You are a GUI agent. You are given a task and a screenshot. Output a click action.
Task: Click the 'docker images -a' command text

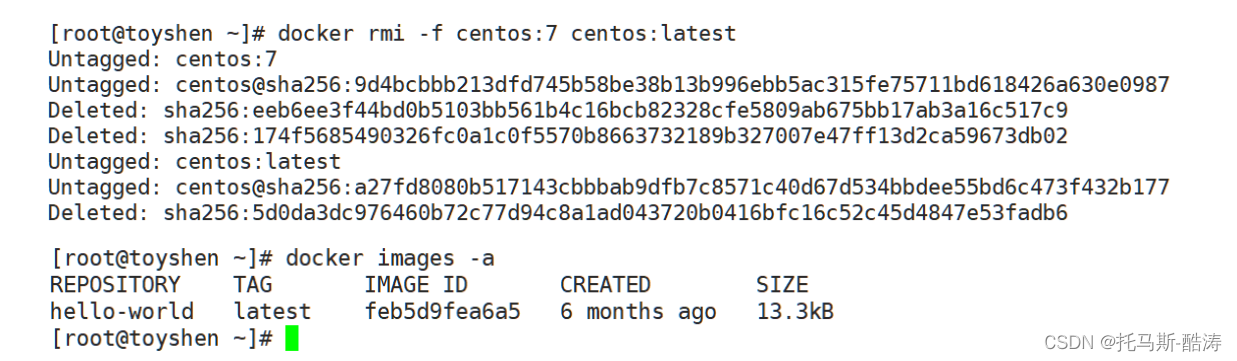pyautogui.click(x=390, y=259)
